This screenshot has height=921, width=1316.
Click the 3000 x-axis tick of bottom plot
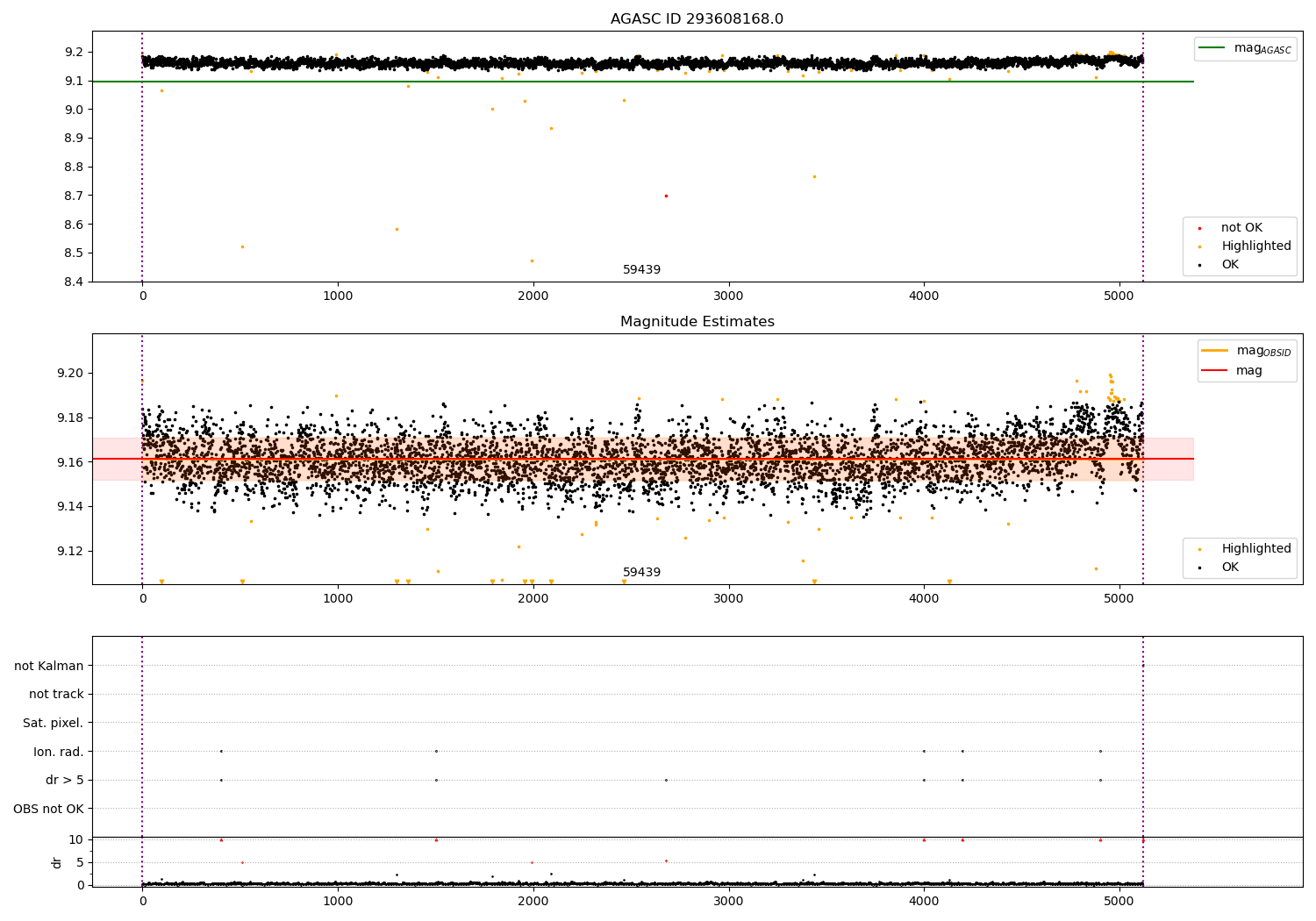pyautogui.click(x=728, y=902)
